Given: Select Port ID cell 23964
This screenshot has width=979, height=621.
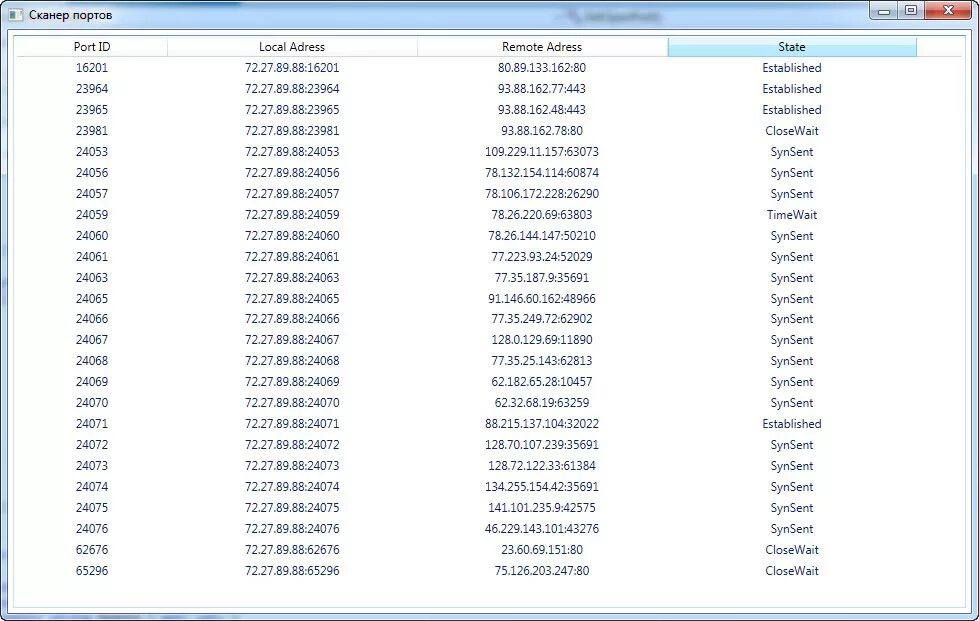Looking at the screenshot, I should click(x=92, y=89).
